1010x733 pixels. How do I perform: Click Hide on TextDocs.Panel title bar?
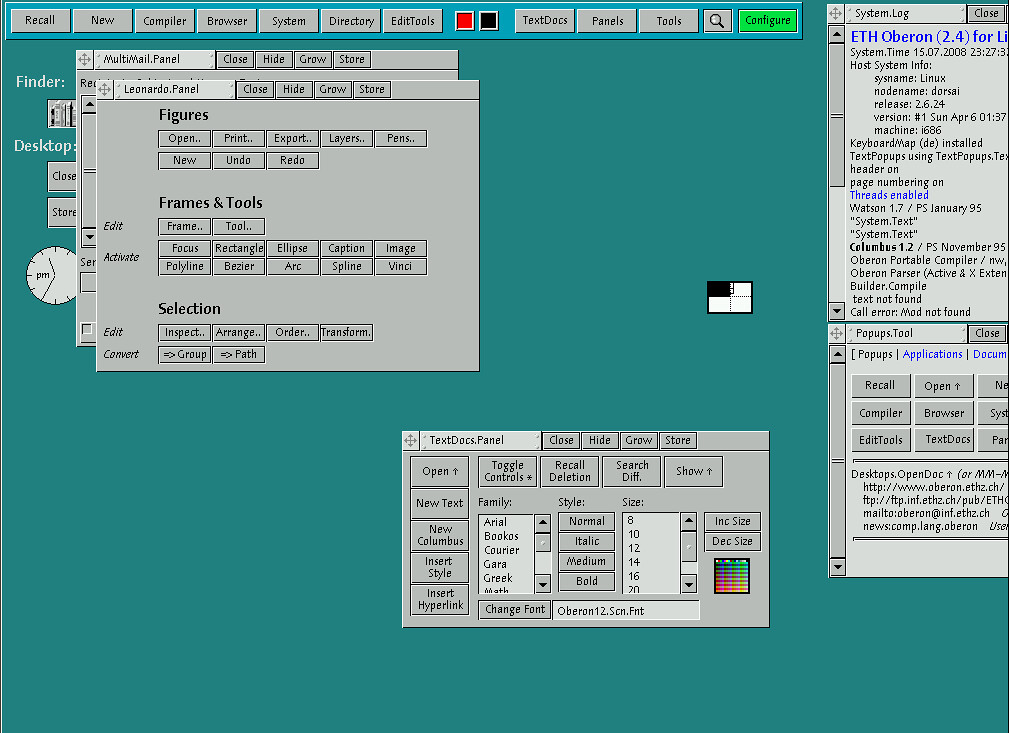[x=600, y=441]
